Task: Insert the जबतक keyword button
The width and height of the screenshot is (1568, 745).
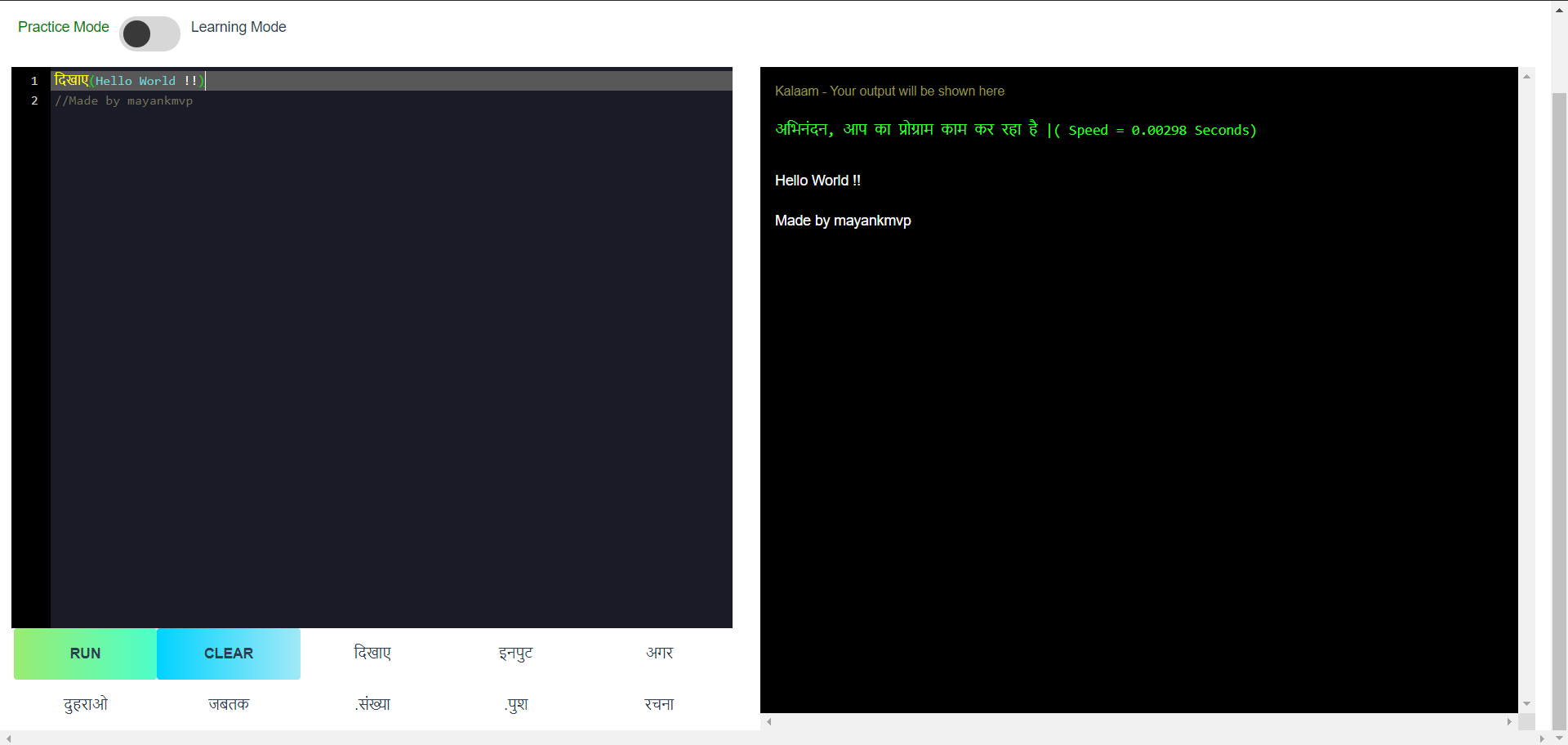Action: click(229, 704)
